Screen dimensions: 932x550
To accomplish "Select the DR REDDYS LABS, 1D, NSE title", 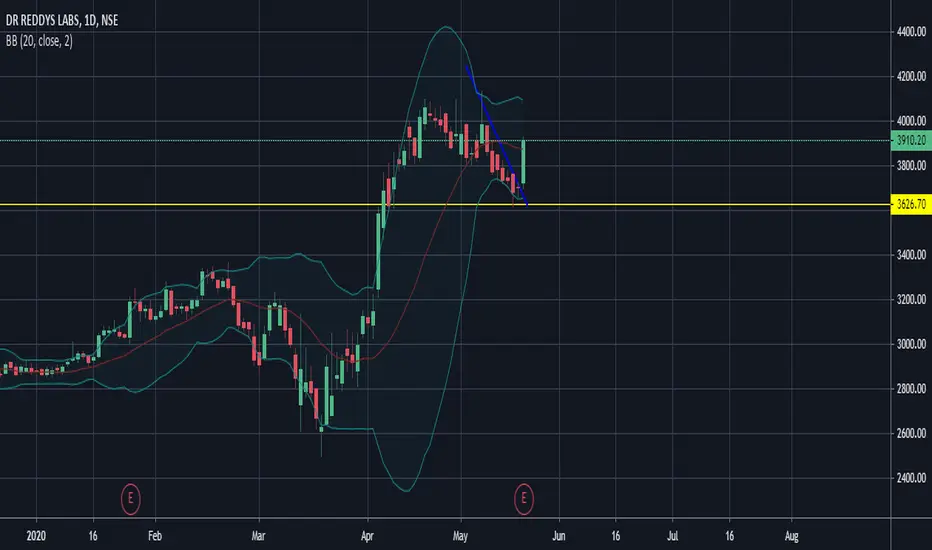I will coord(62,21).
